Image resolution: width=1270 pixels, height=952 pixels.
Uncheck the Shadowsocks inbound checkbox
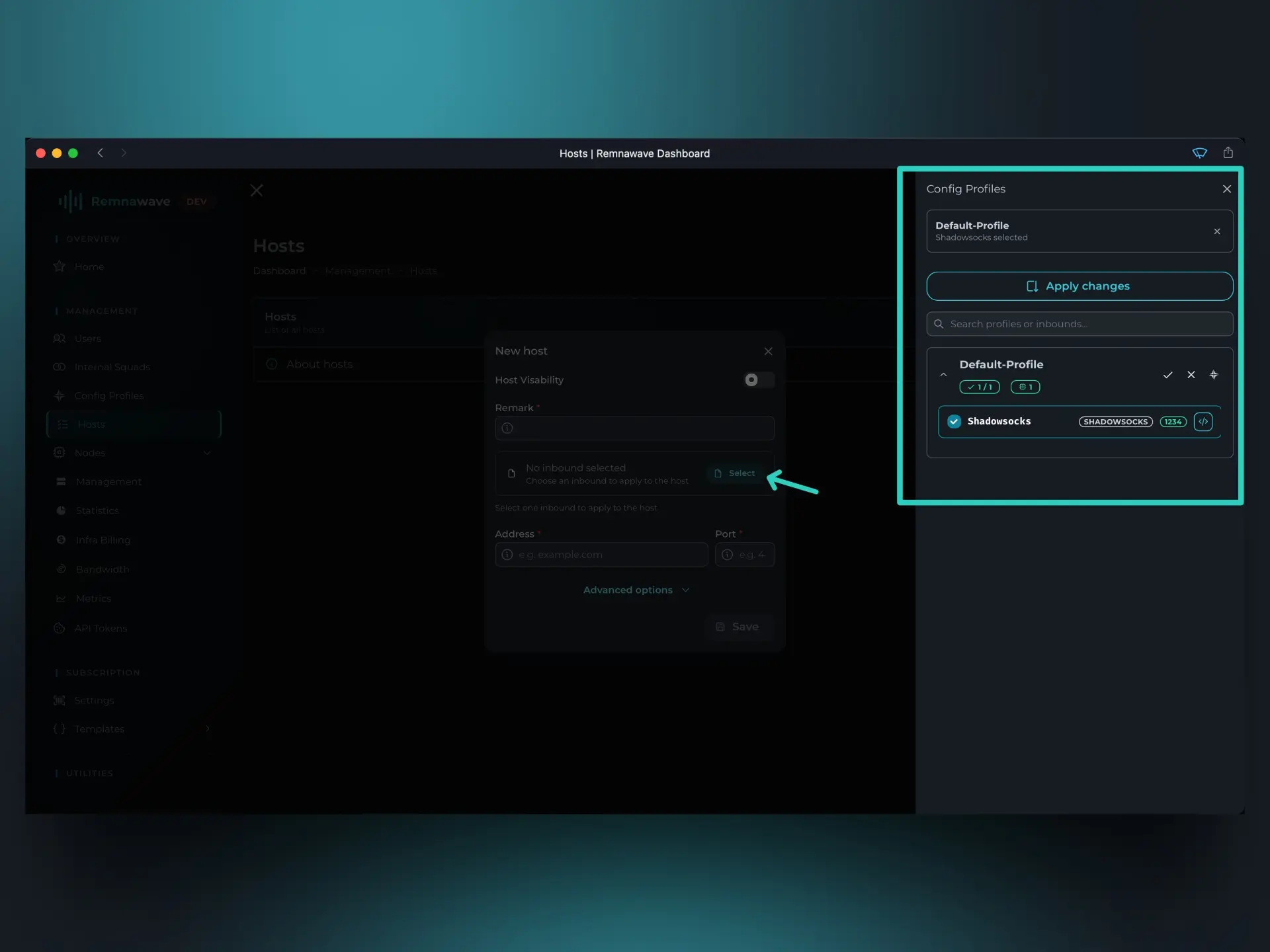coord(953,421)
